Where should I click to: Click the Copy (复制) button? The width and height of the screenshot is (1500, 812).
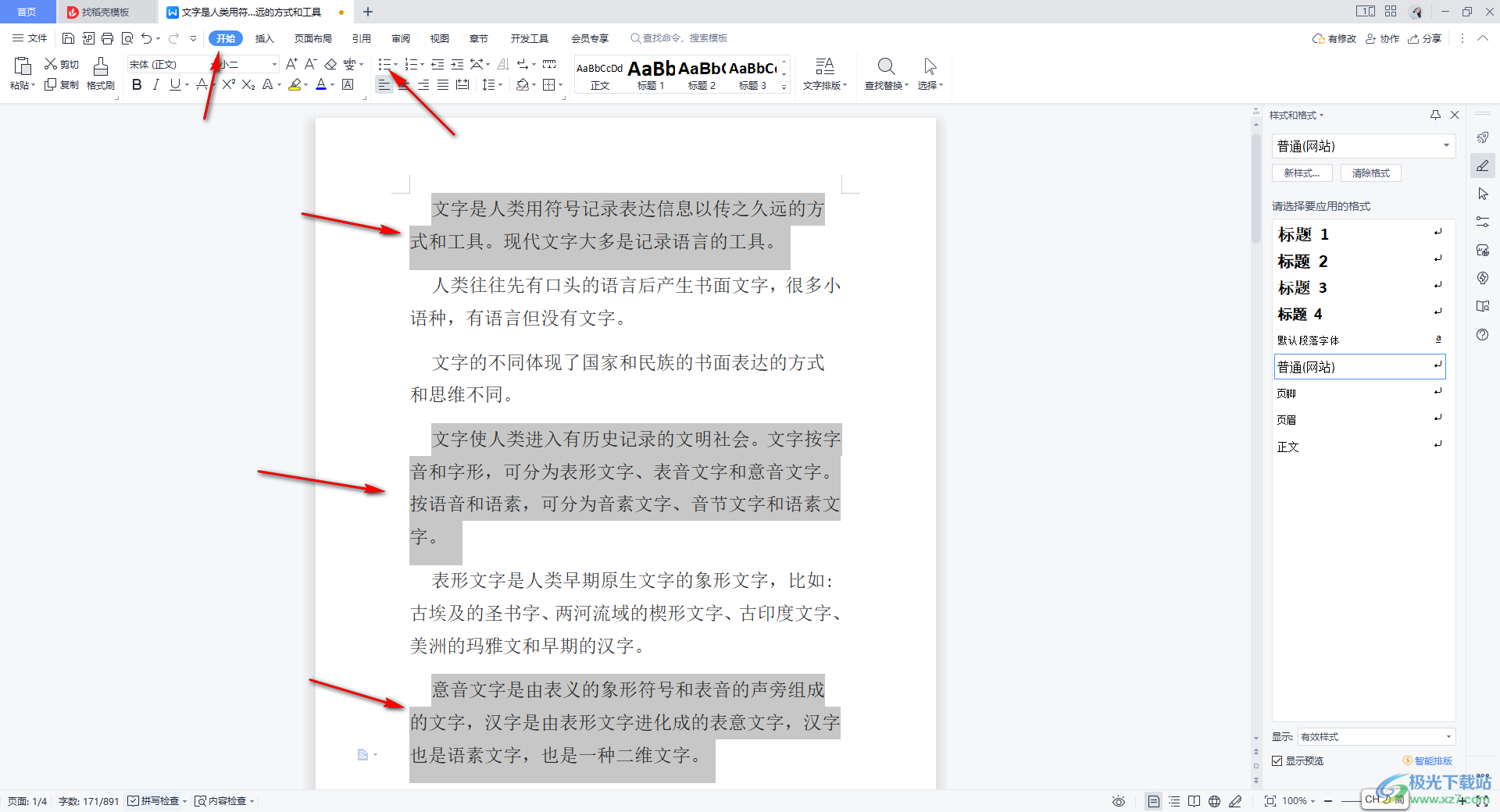(62, 84)
